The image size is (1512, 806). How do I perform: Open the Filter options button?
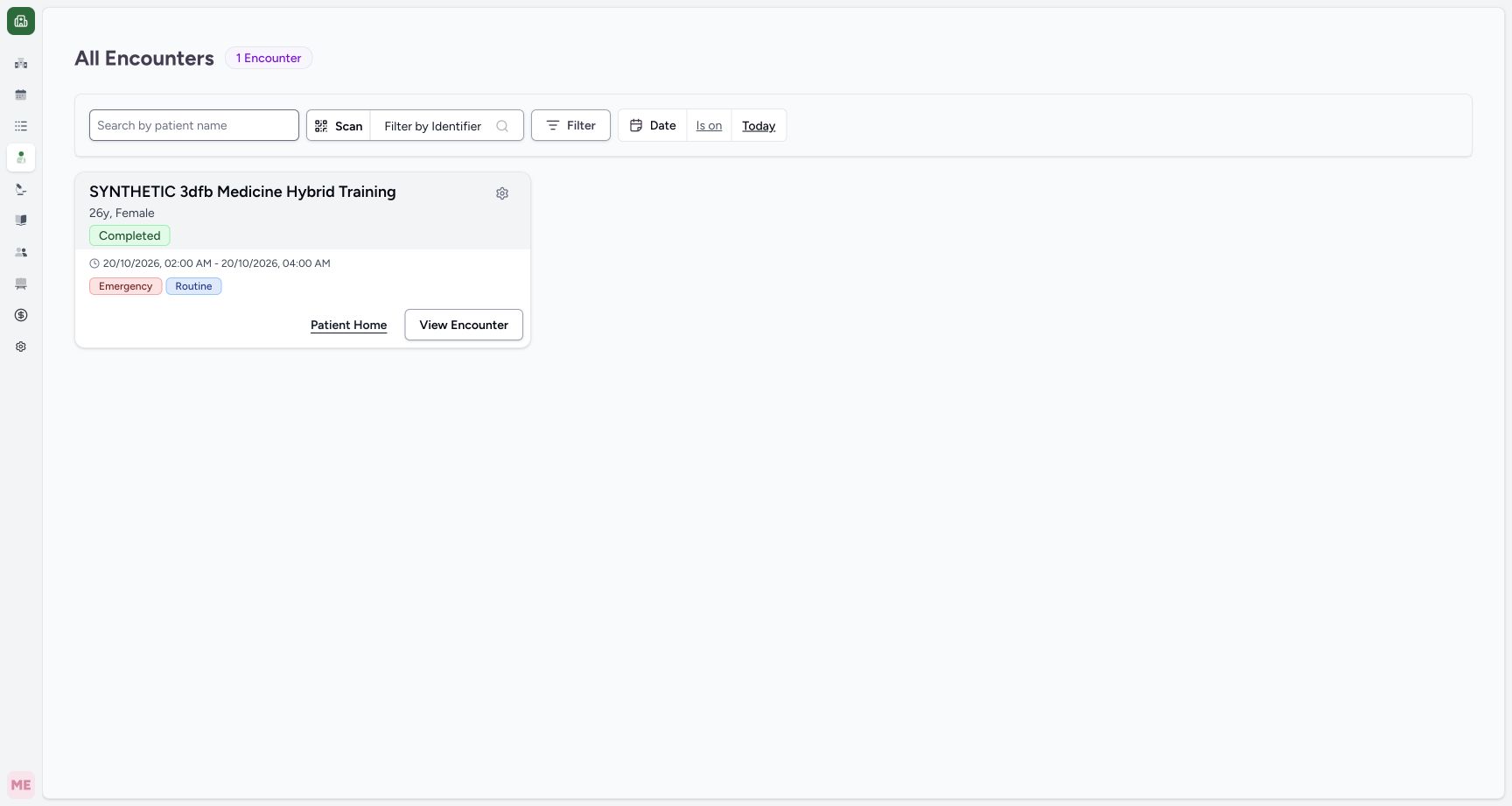pos(570,126)
